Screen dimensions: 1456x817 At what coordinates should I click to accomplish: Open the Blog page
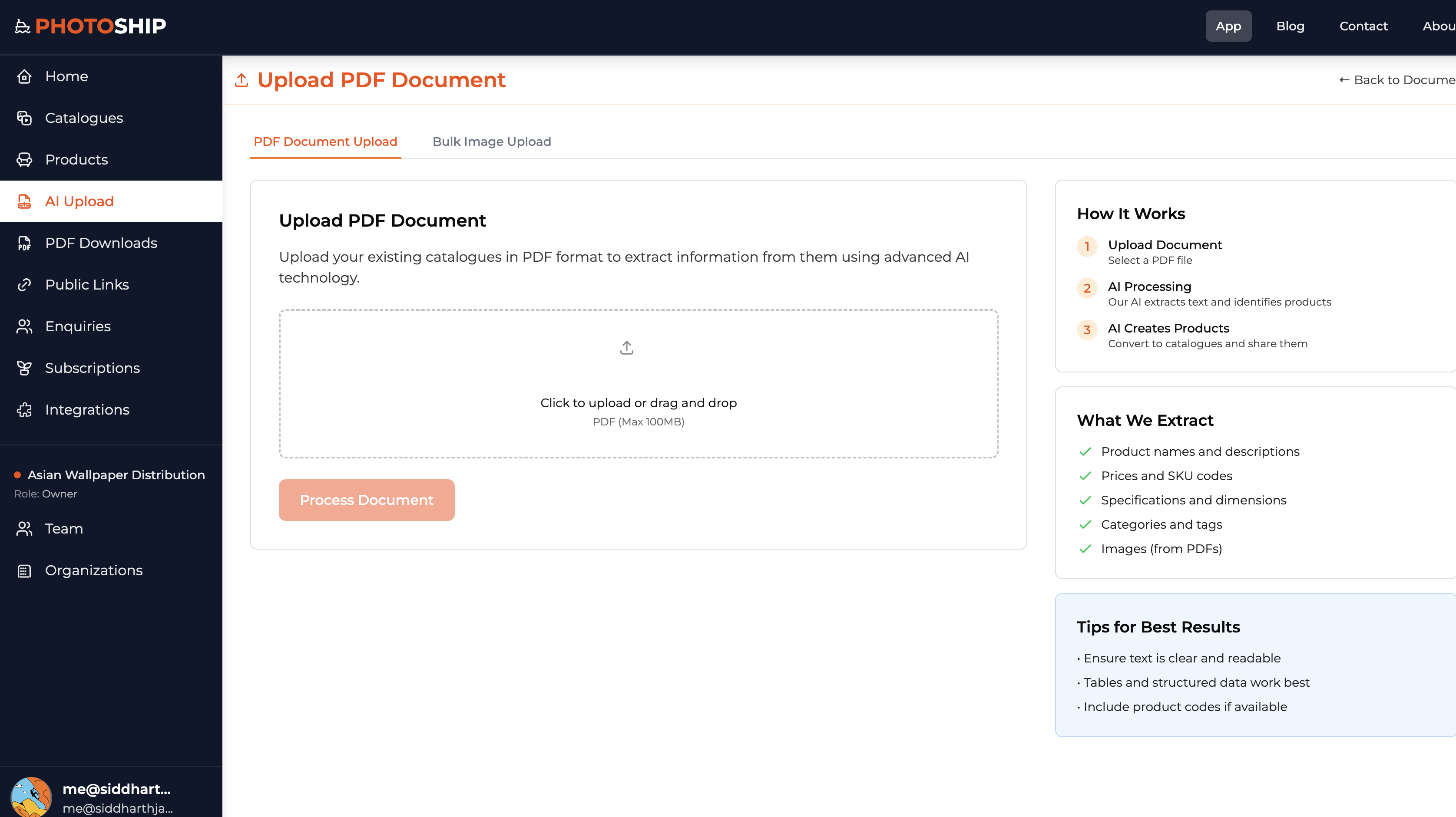coord(1291,26)
